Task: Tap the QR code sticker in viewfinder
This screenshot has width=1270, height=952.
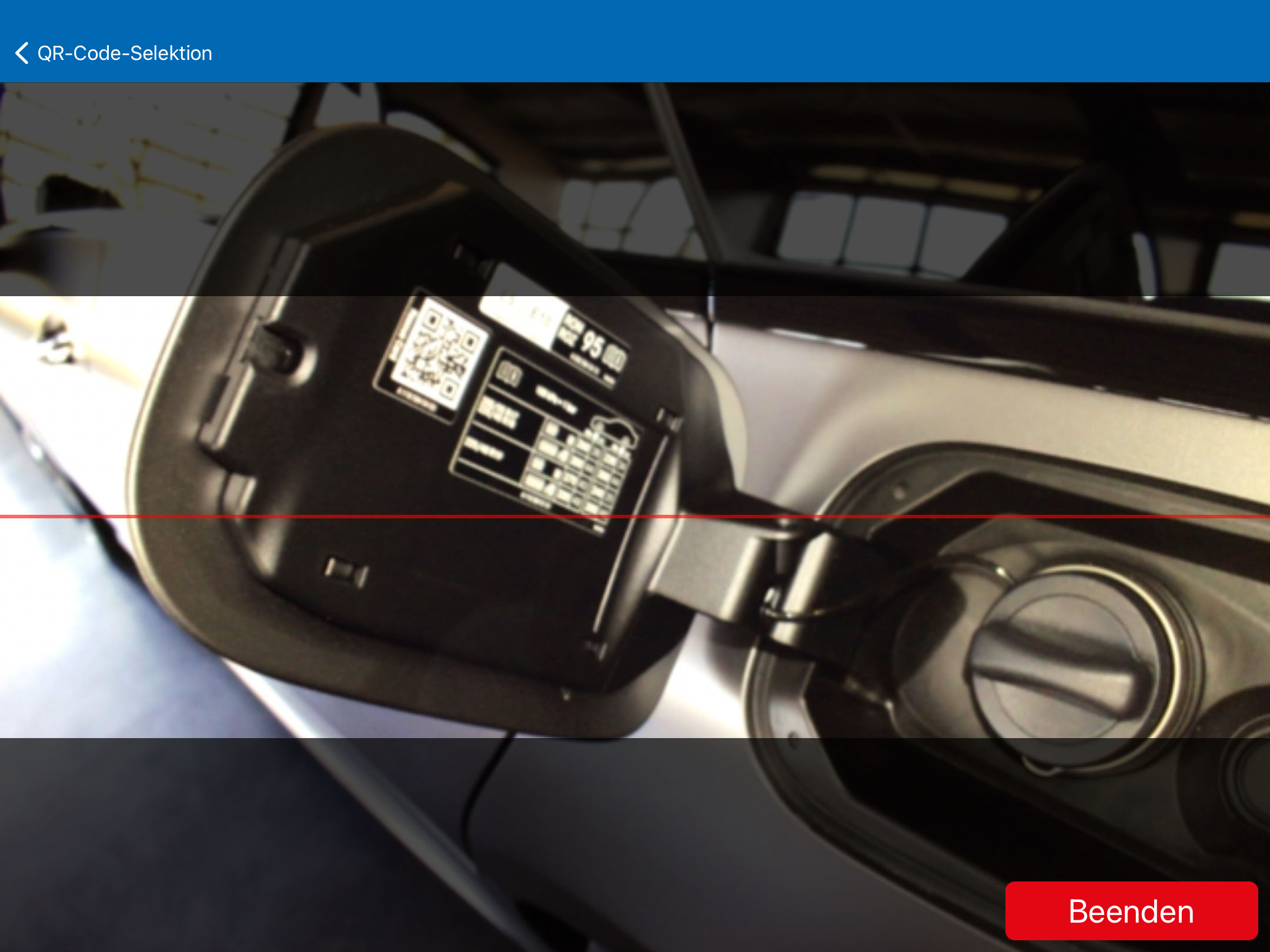Action: coord(440,354)
